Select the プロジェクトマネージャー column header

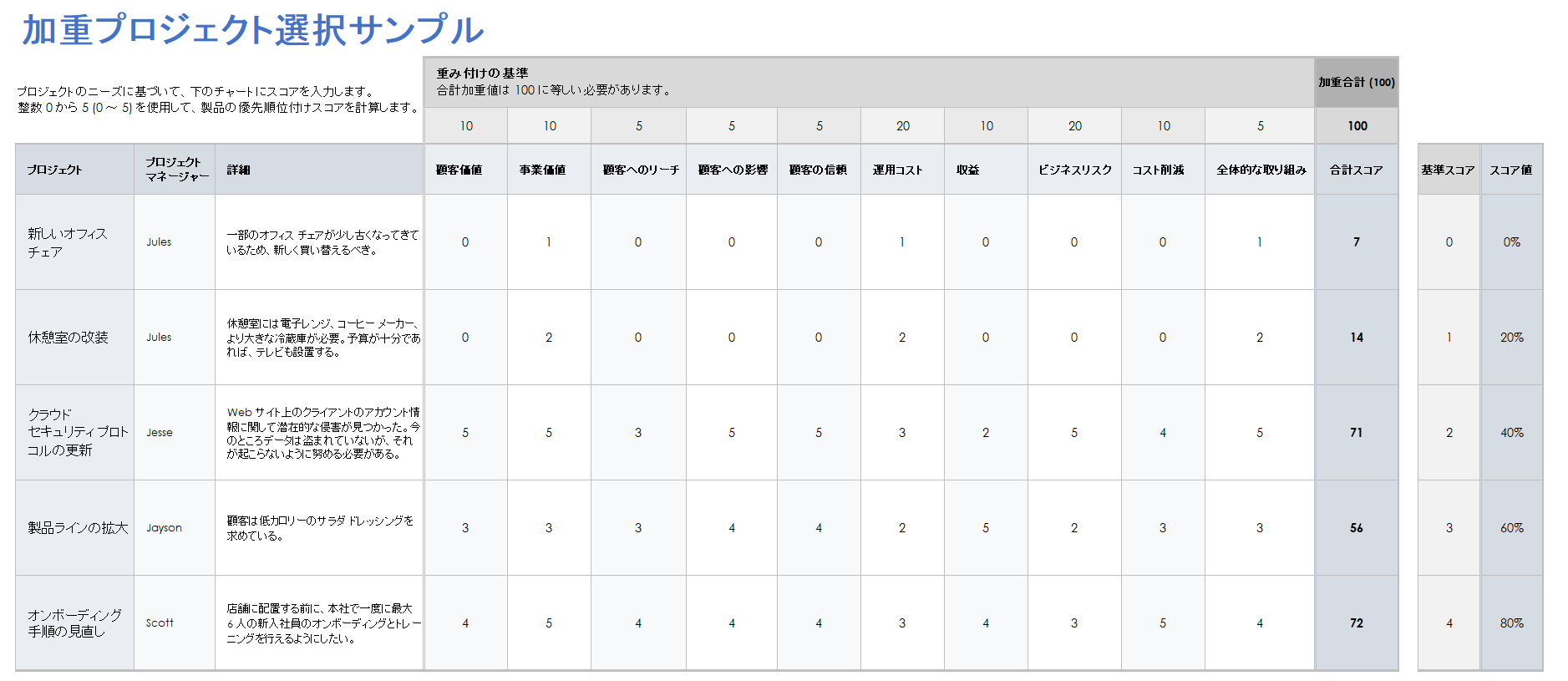[175, 170]
